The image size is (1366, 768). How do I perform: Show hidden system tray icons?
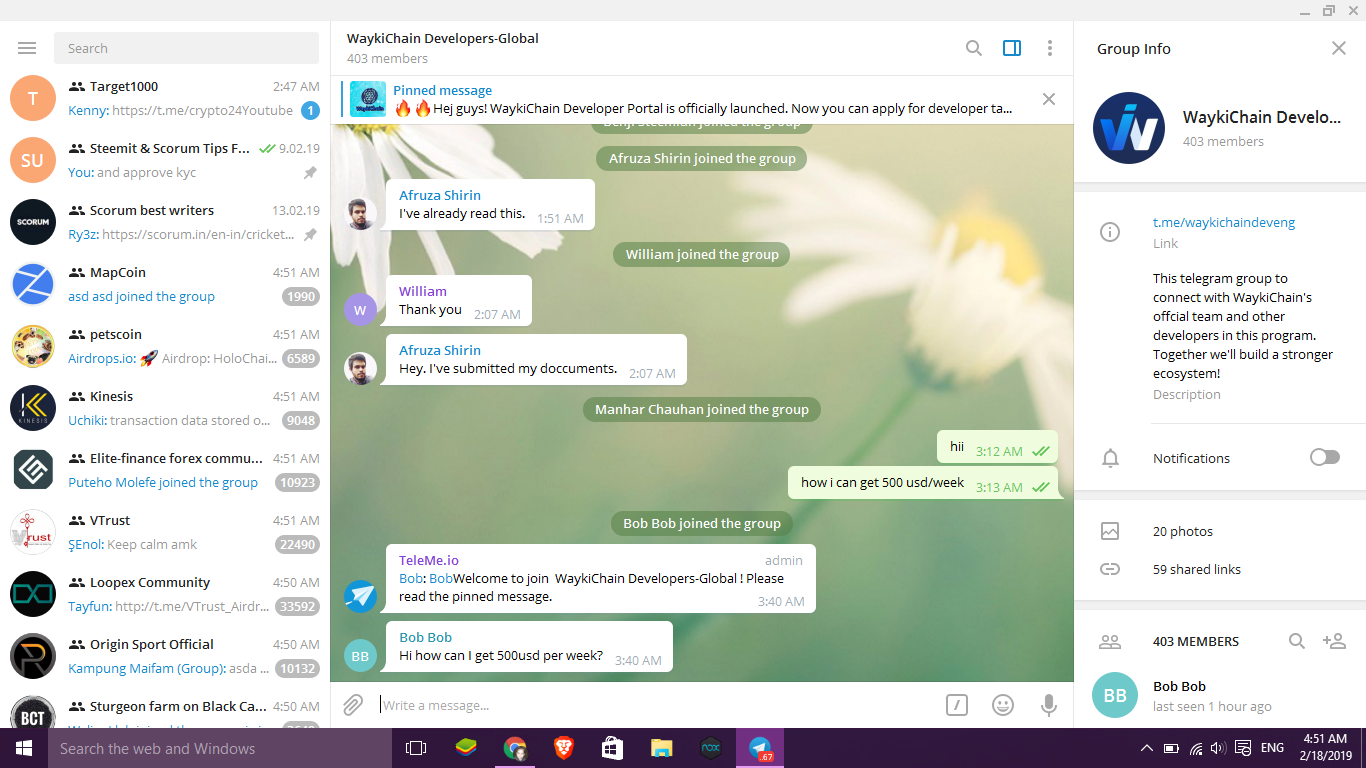click(x=1147, y=748)
